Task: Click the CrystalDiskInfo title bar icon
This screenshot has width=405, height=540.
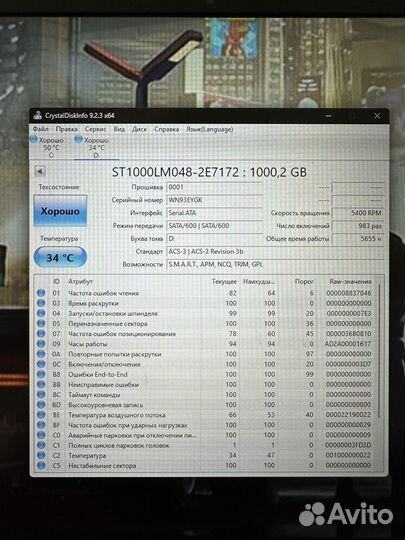Action: coord(37,116)
